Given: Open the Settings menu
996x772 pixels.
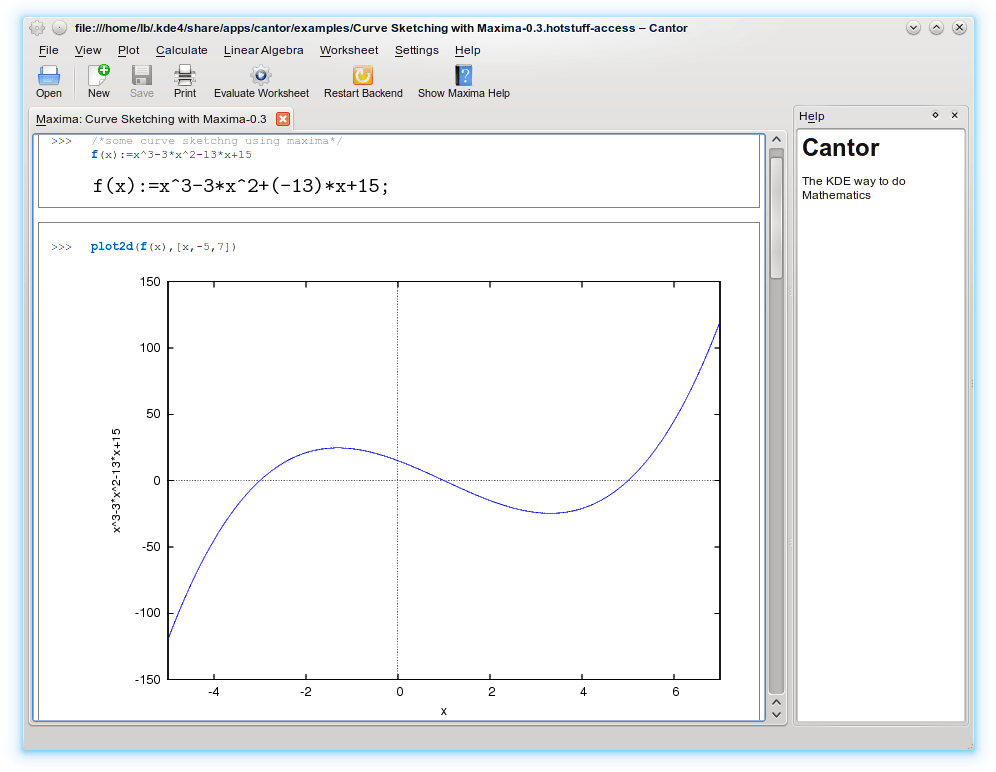Looking at the screenshot, I should [416, 50].
